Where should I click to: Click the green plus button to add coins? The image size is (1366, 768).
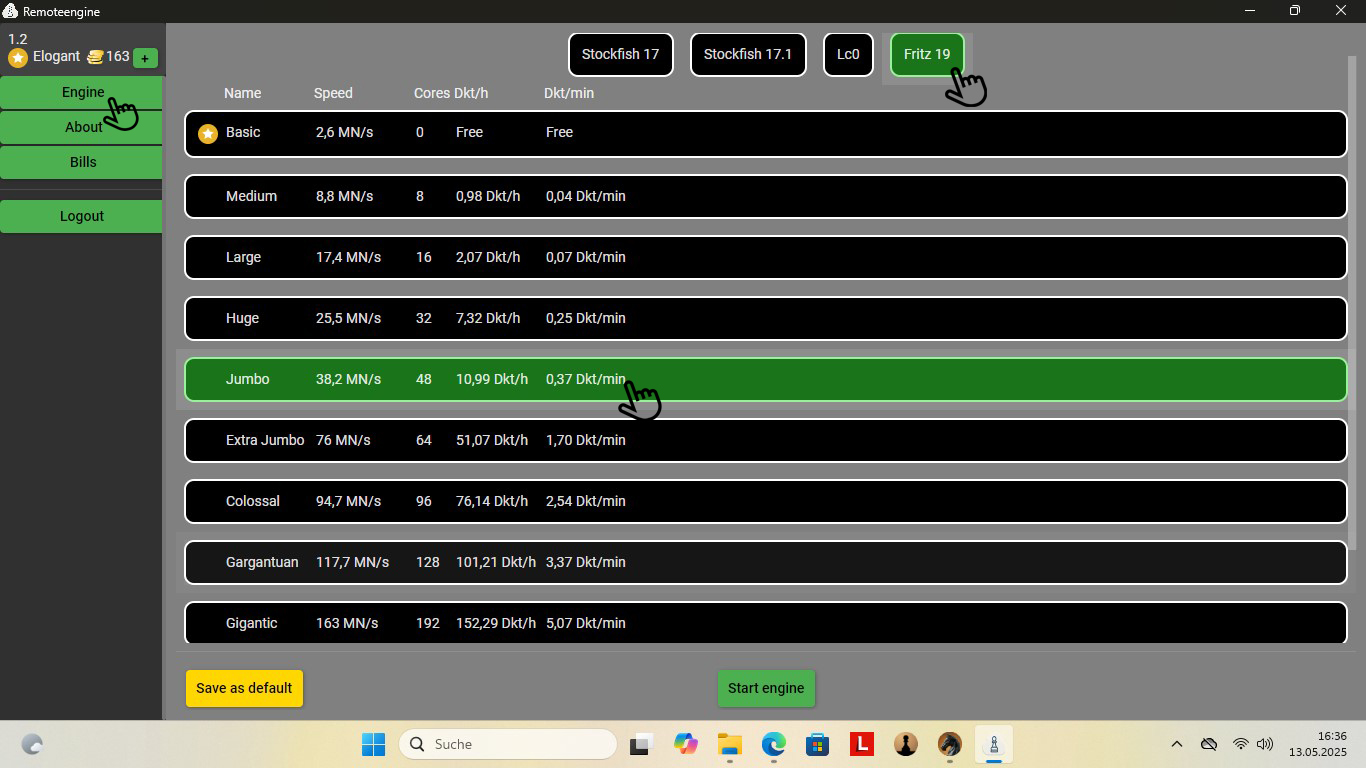tap(145, 58)
